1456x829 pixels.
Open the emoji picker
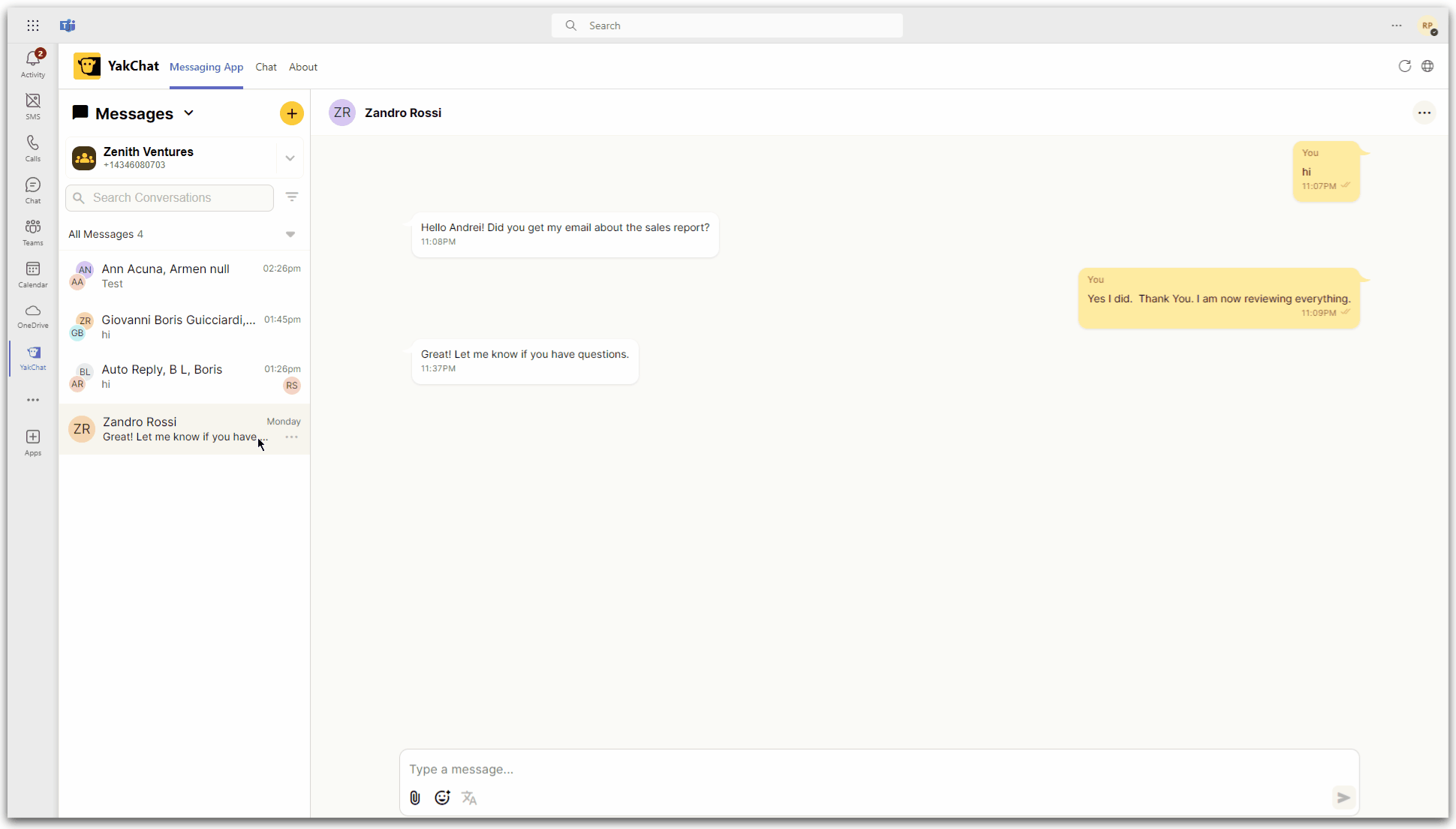pyautogui.click(x=442, y=797)
